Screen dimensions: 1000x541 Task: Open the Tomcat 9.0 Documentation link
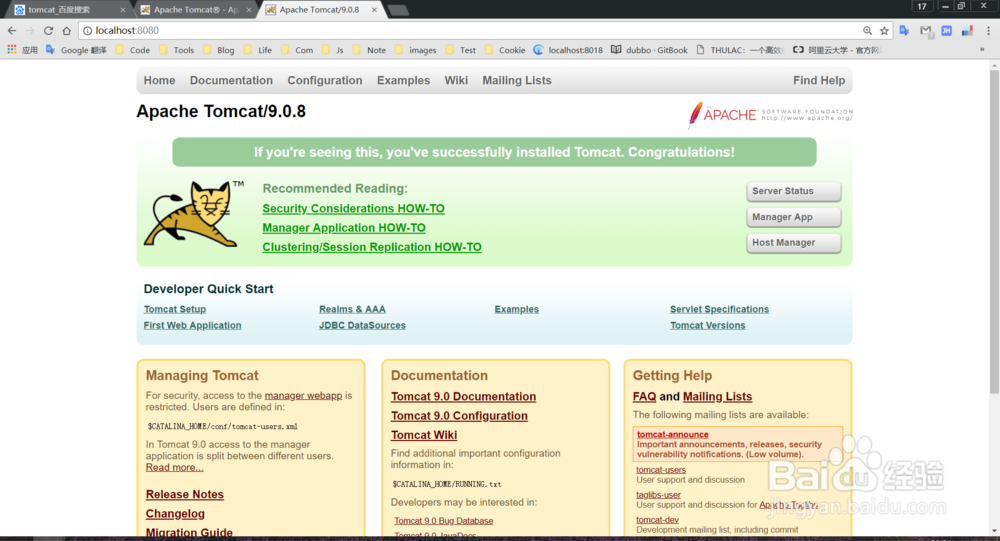point(464,397)
